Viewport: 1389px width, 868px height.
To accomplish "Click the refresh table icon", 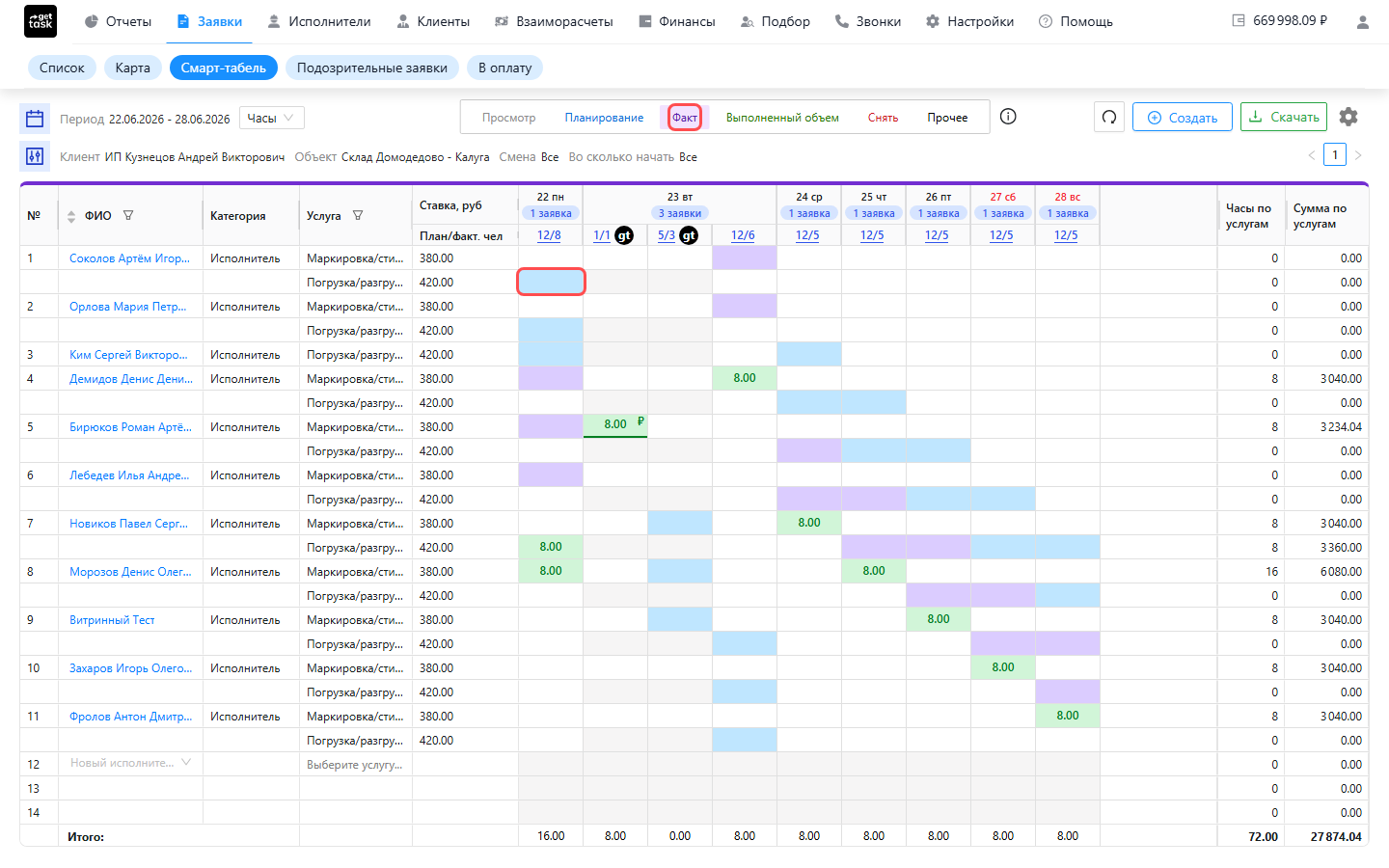I will (1109, 117).
